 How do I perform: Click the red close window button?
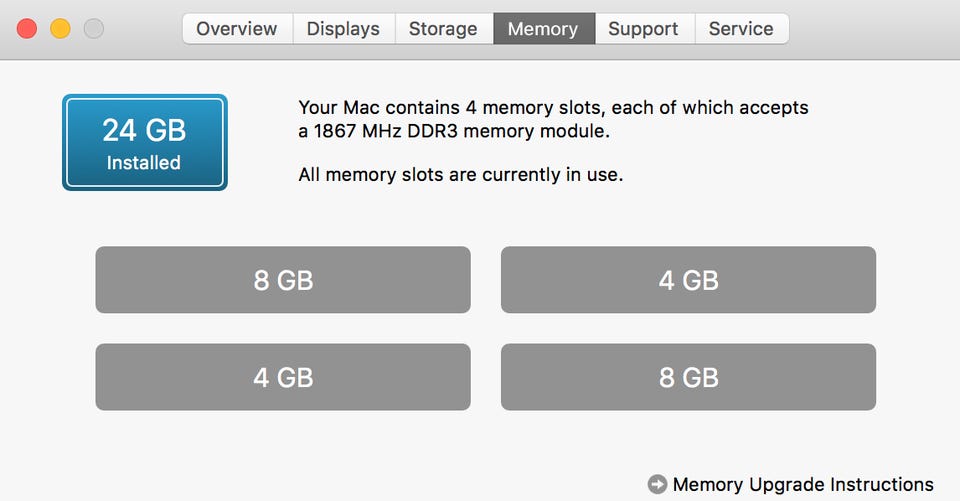point(27,29)
